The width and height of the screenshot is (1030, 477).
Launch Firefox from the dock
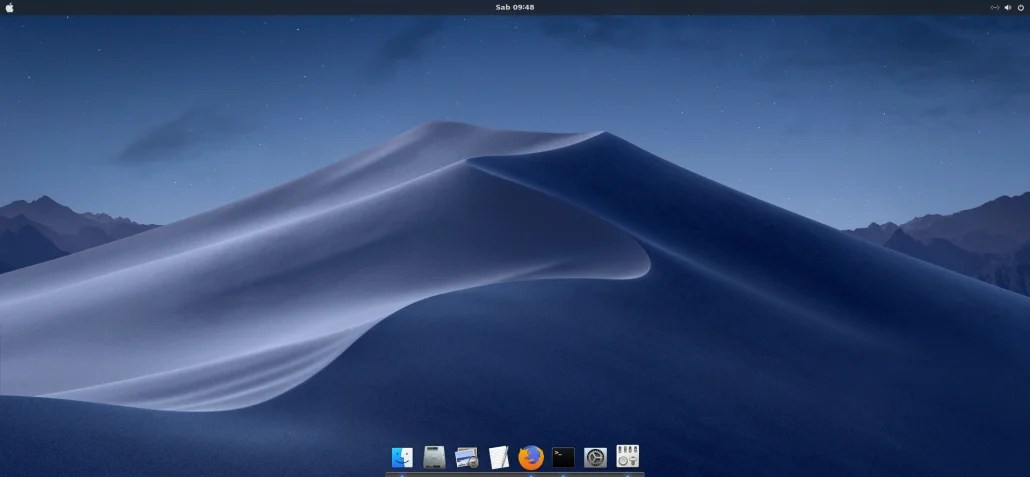click(x=531, y=457)
